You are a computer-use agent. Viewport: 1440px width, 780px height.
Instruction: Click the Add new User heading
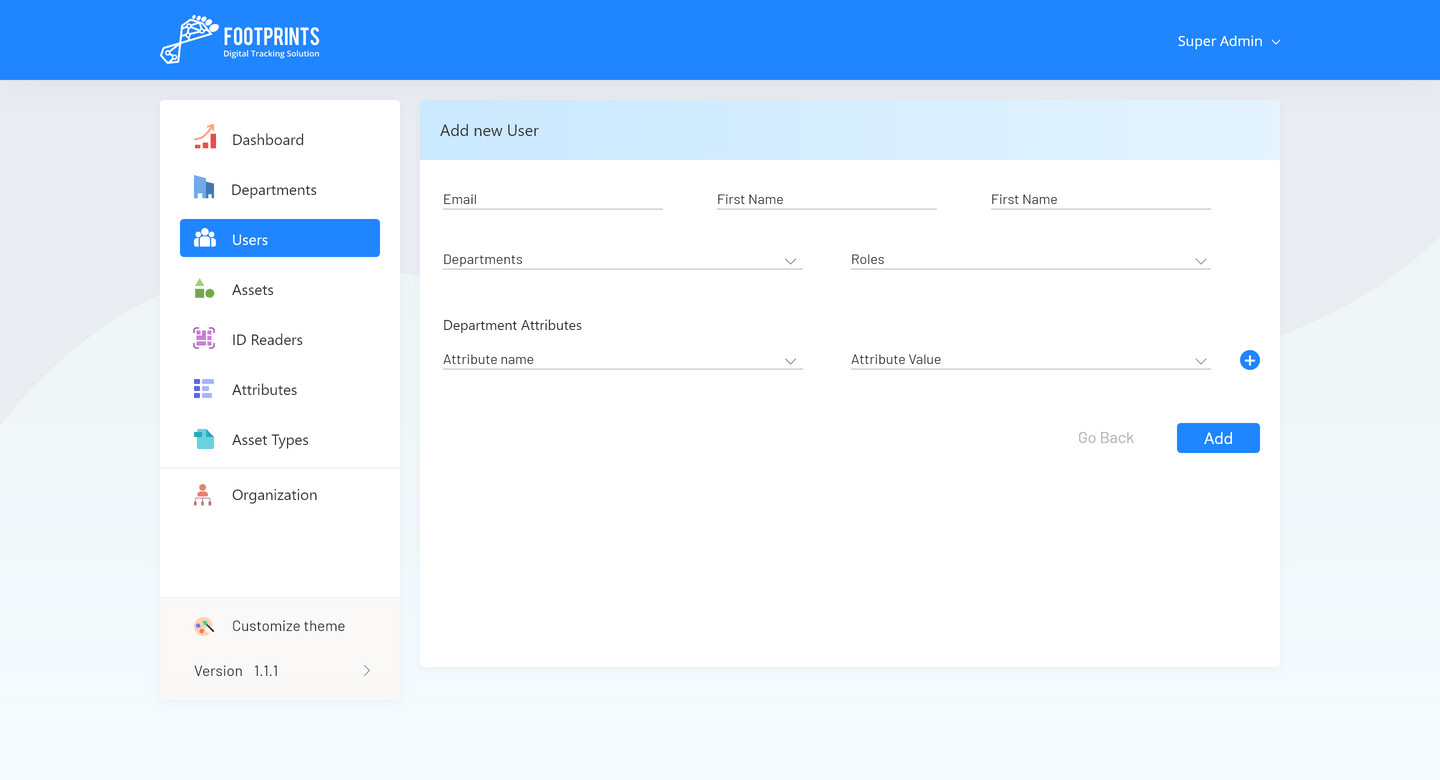pos(489,130)
